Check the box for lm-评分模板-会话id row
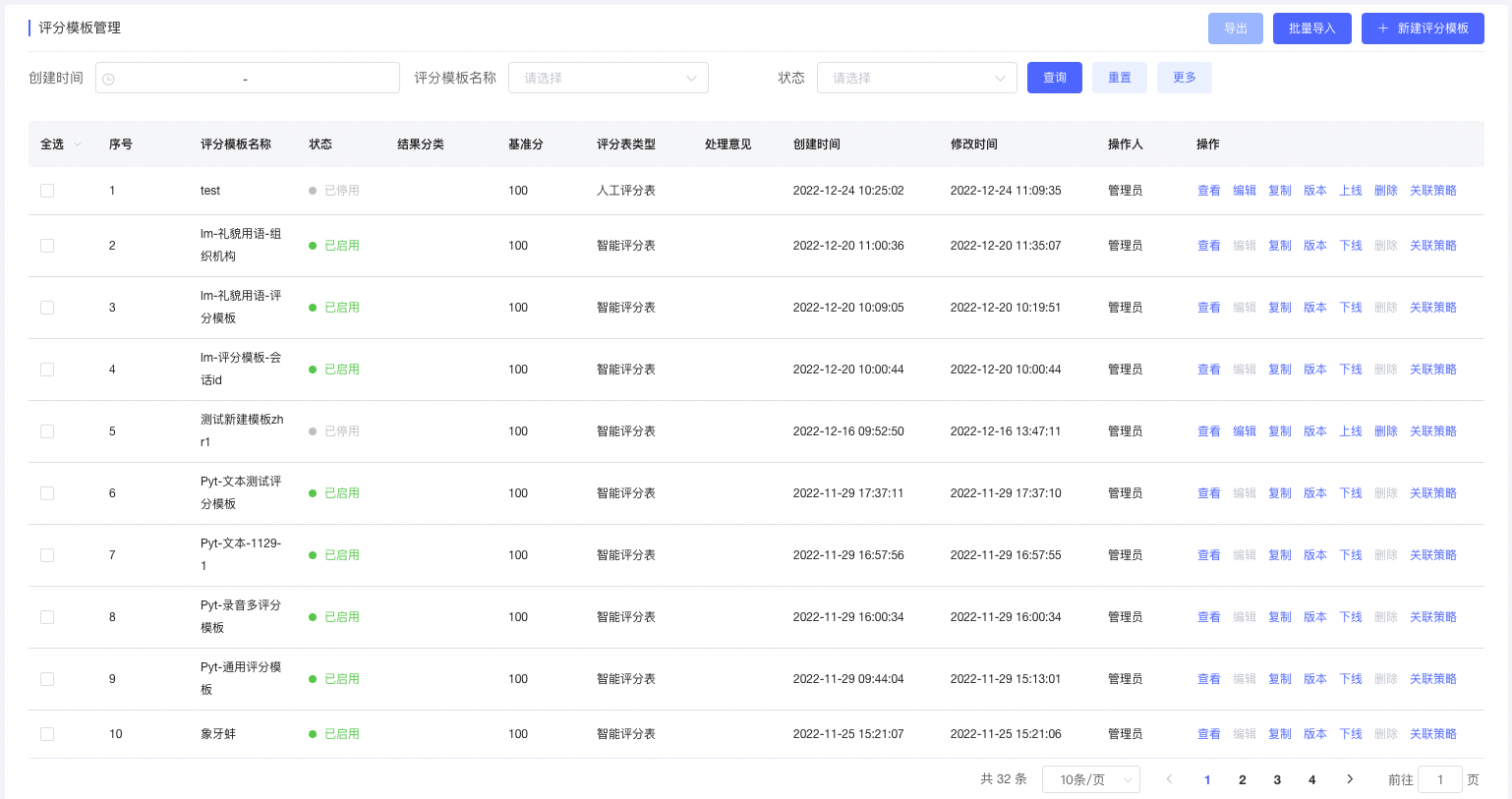 tap(47, 370)
